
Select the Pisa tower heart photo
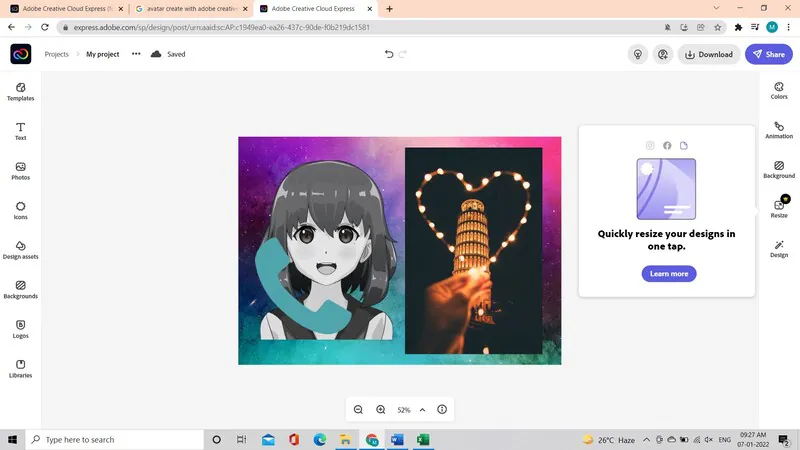(473, 251)
